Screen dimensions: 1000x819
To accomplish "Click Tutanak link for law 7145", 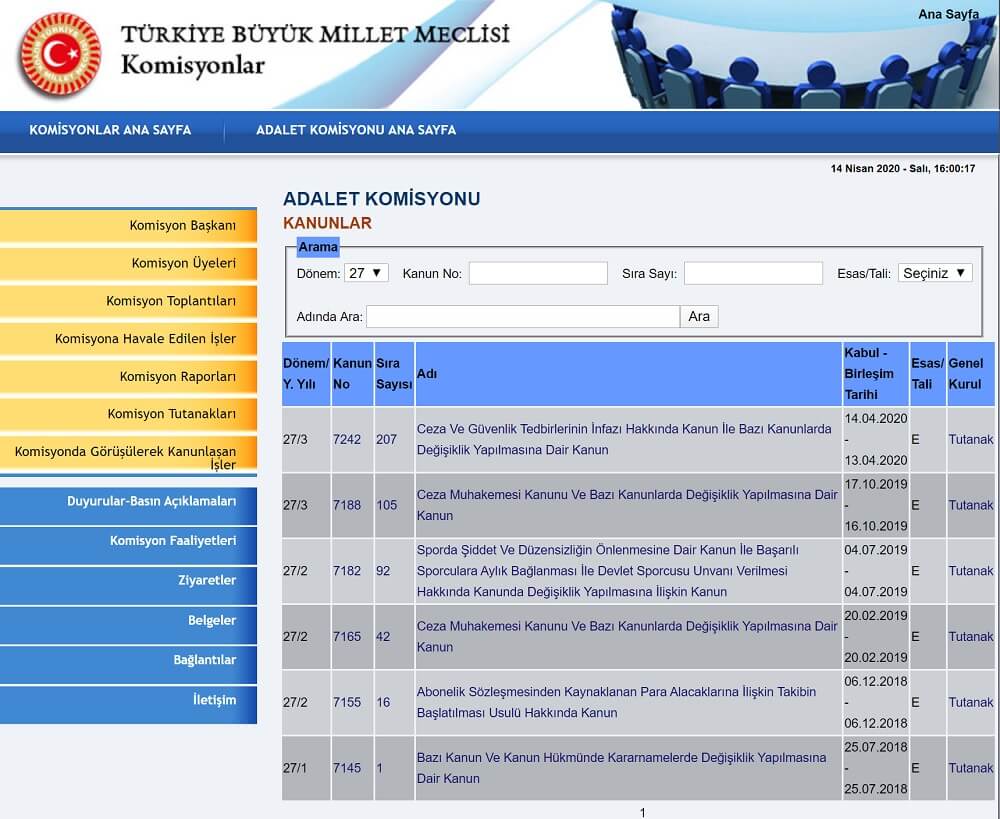I will (970, 768).
